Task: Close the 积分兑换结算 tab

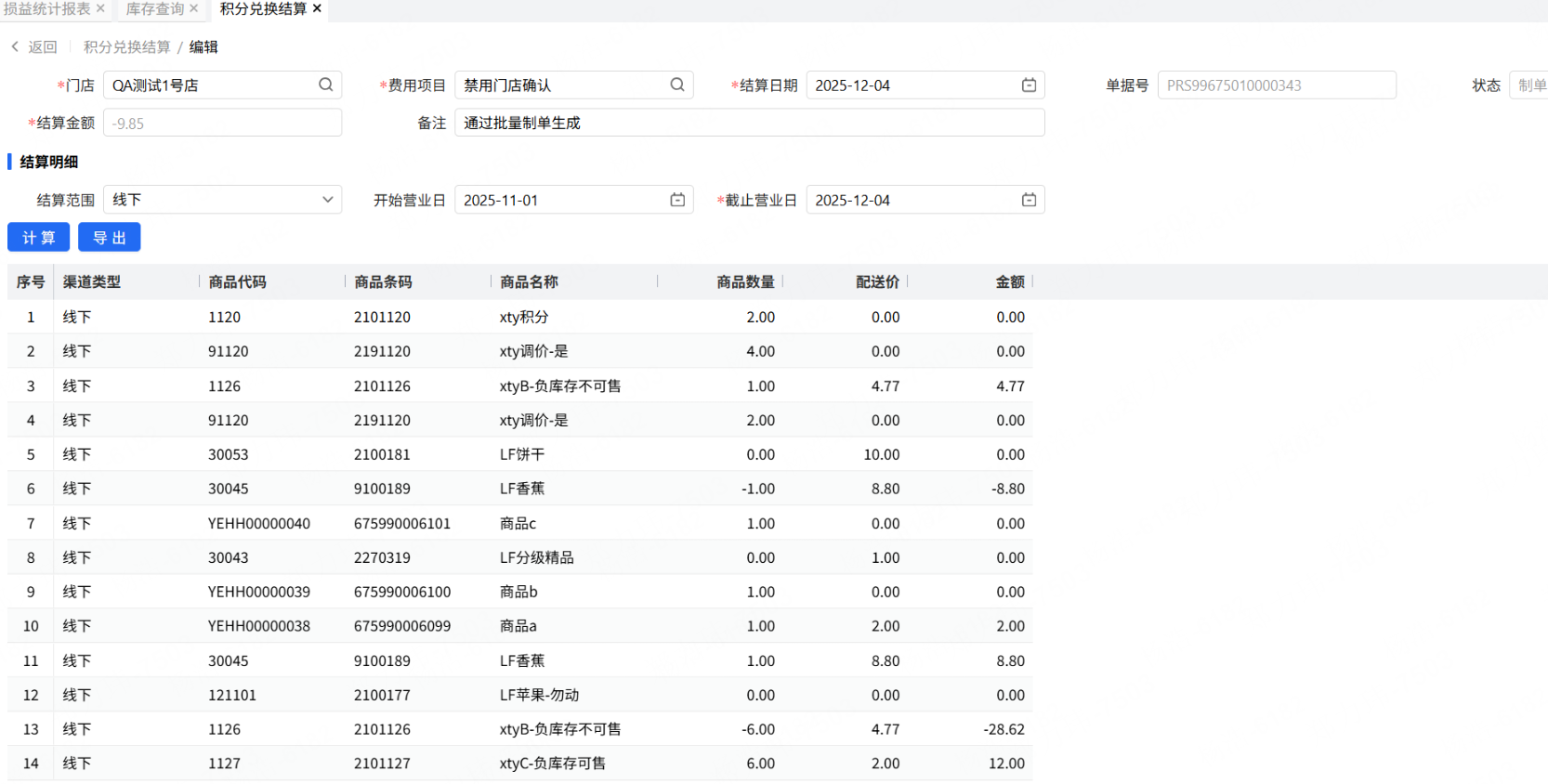Action: (x=317, y=8)
